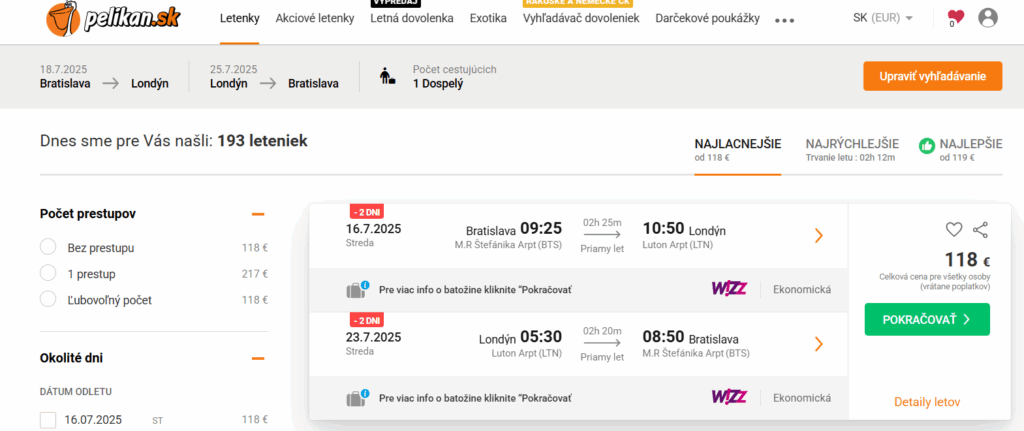Screen dimensions: 1024x431
Task: Click the three-dots more menu icon
Action: (x=784, y=20)
